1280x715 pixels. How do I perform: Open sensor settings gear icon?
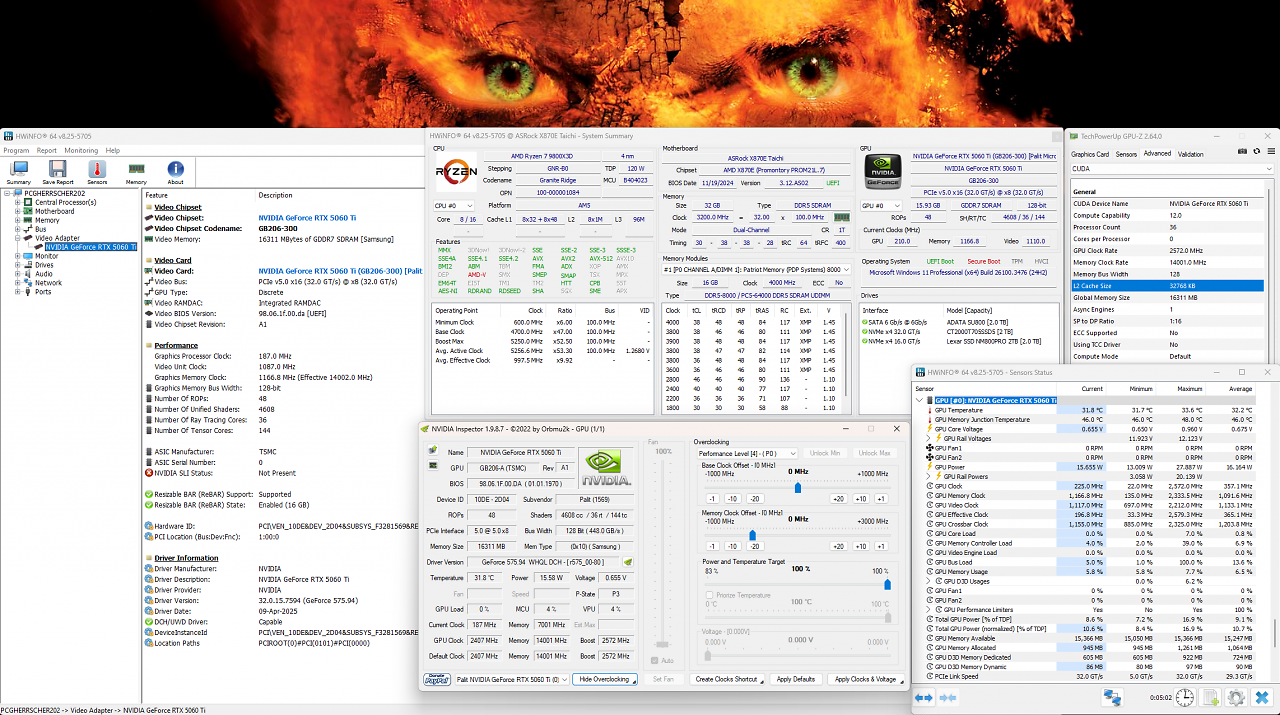pyautogui.click(x=1236, y=697)
